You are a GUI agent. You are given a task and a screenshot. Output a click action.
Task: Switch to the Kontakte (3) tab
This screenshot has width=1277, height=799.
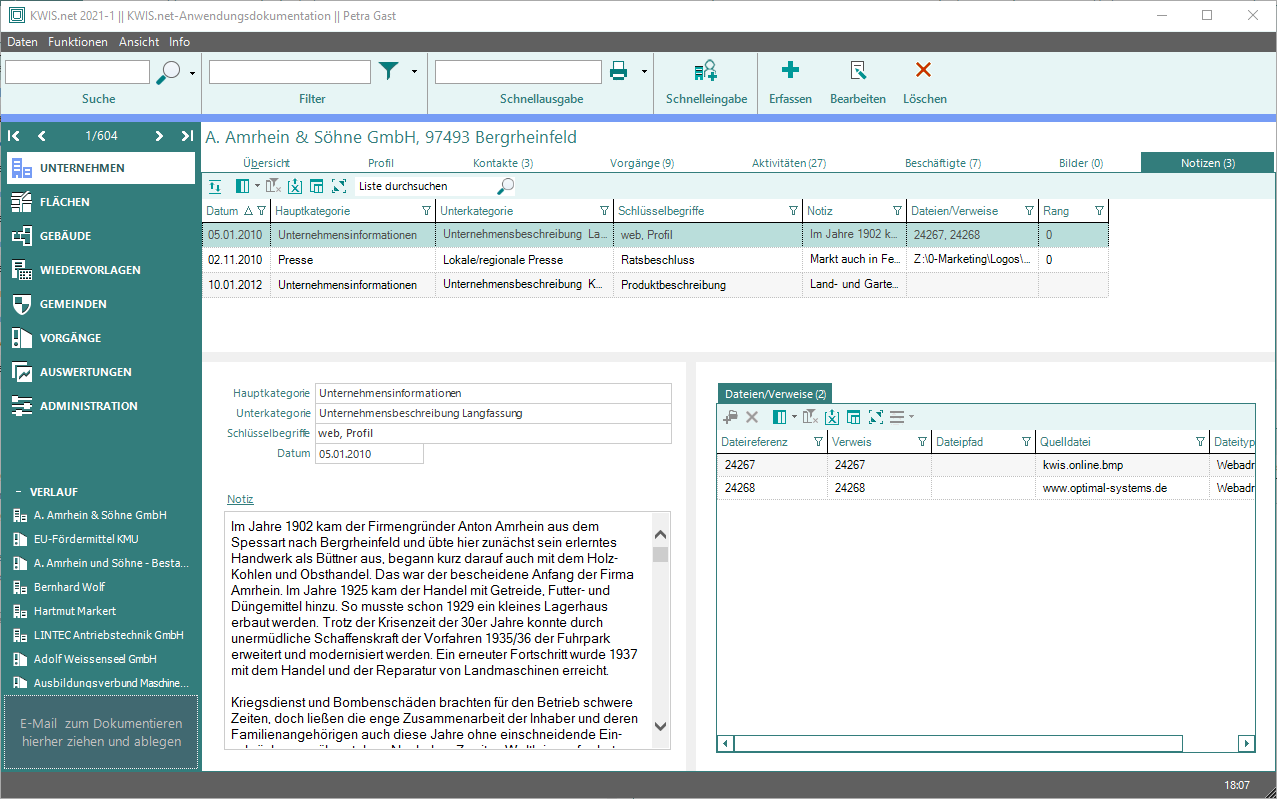503,163
